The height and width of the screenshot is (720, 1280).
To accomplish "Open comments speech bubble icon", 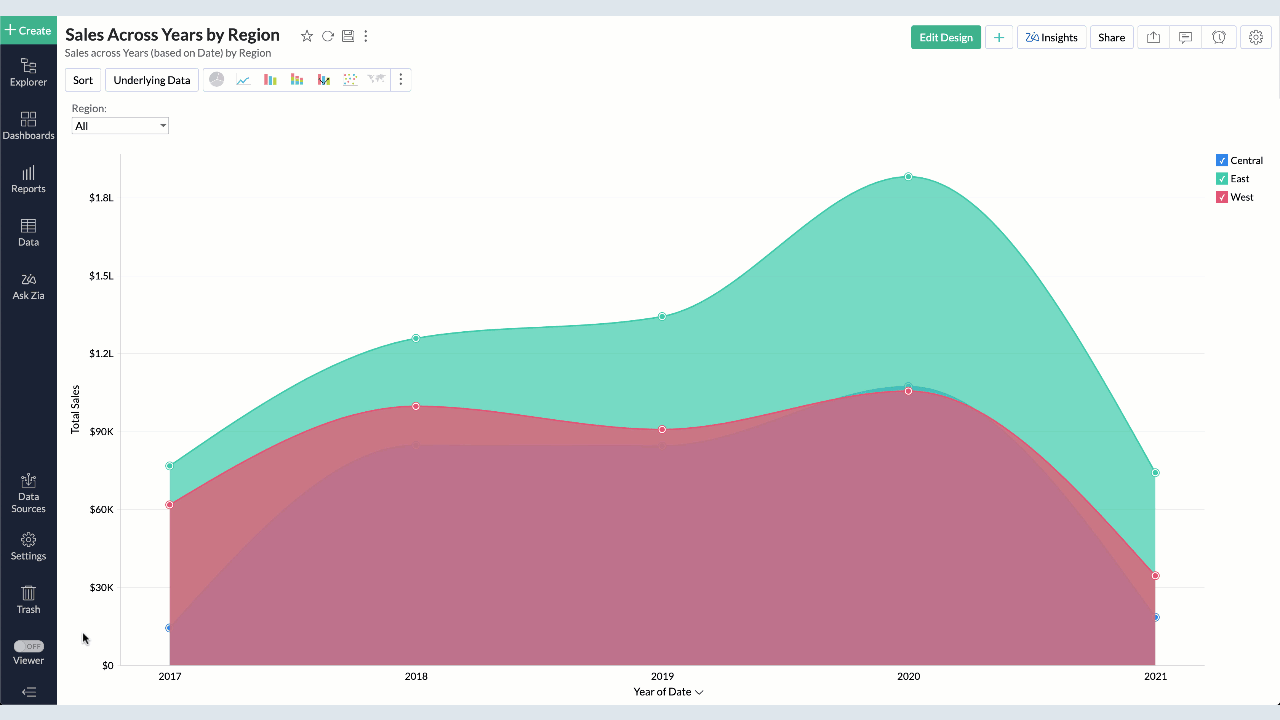I will (1185, 38).
